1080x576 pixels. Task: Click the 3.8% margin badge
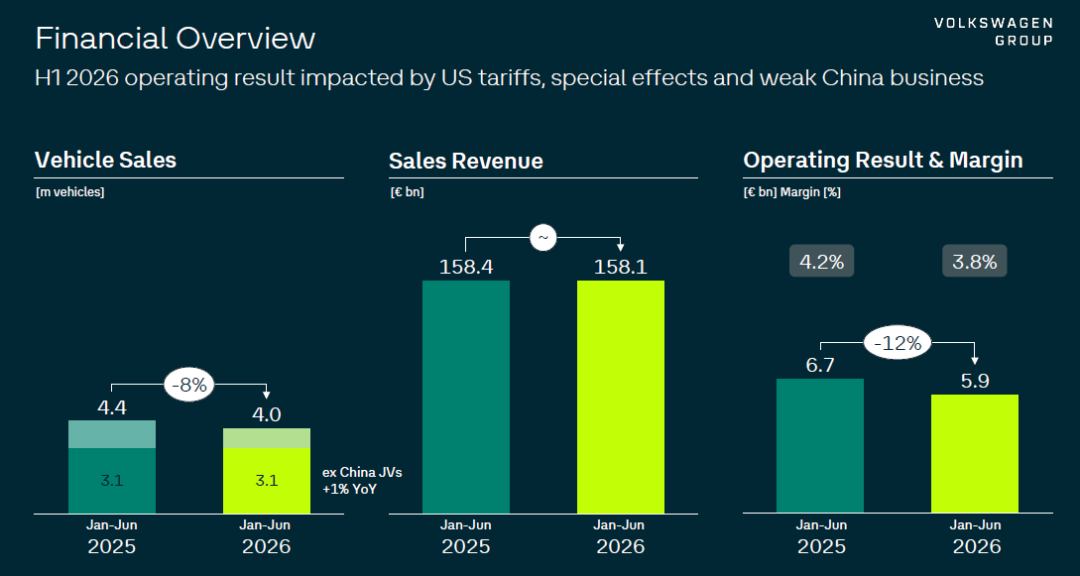tap(975, 261)
